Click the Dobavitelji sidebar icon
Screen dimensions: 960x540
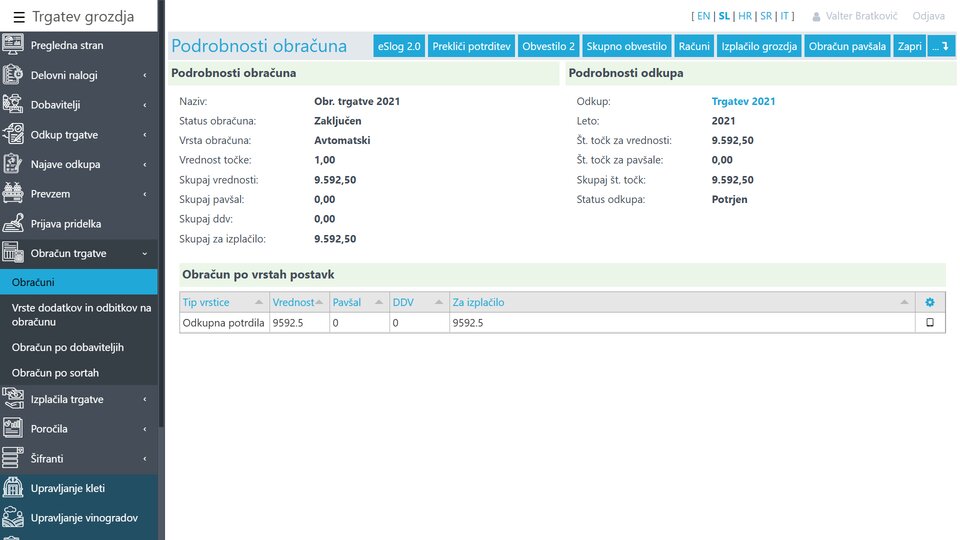[13, 105]
